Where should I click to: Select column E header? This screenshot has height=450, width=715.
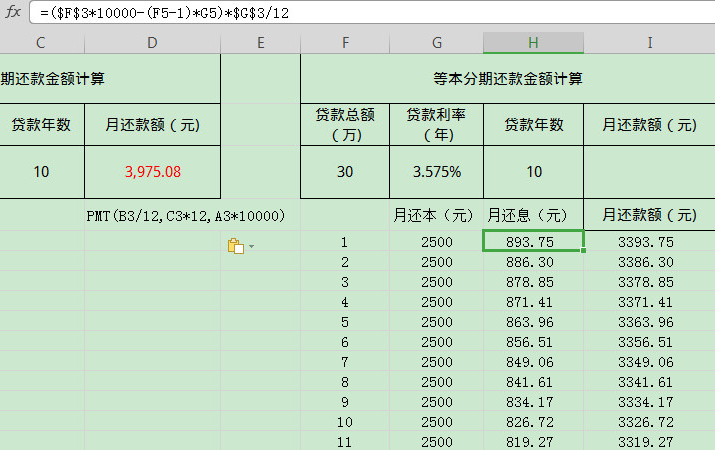pyautogui.click(x=260, y=43)
